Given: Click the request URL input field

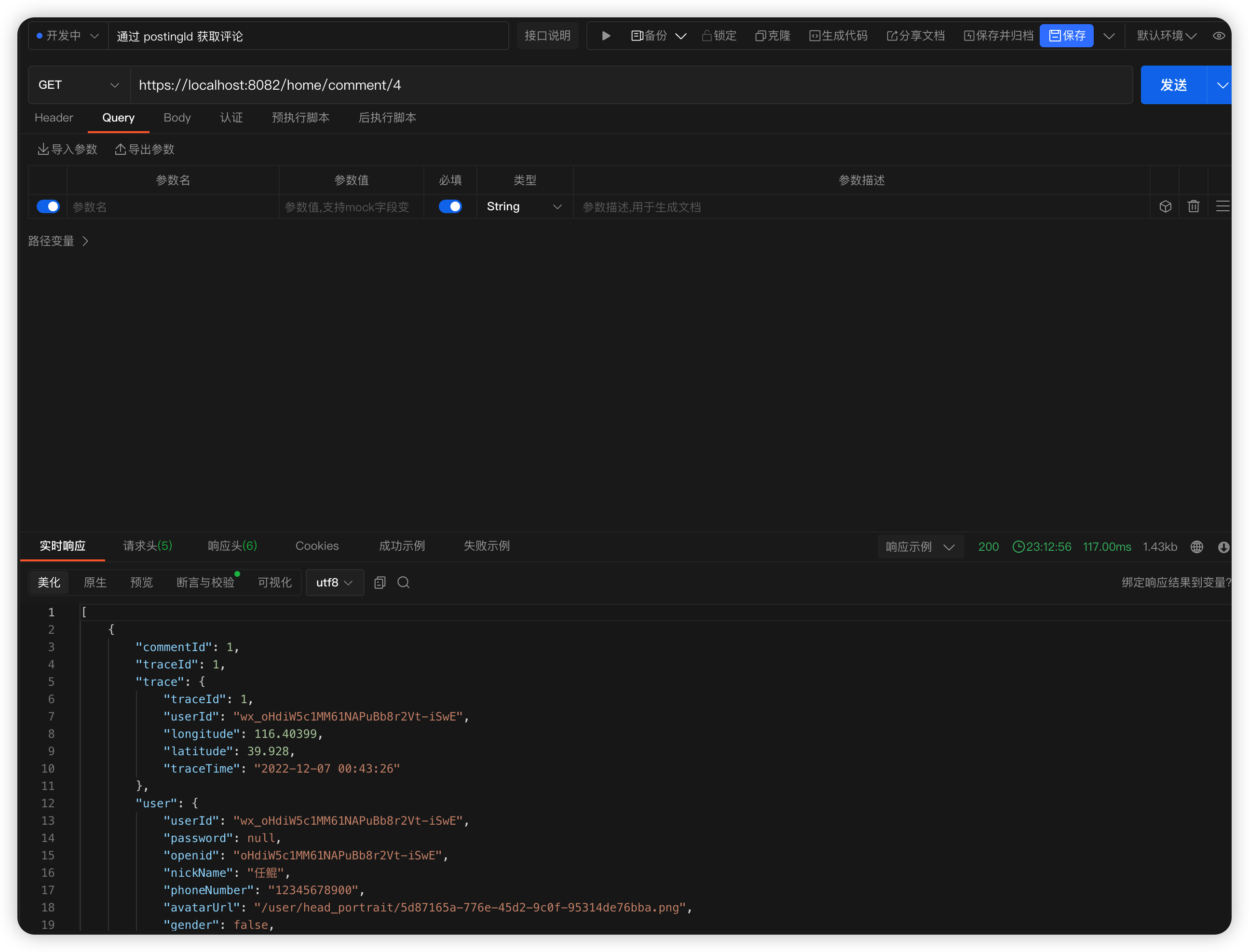Looking at the screenshot, I should point(631,85).
